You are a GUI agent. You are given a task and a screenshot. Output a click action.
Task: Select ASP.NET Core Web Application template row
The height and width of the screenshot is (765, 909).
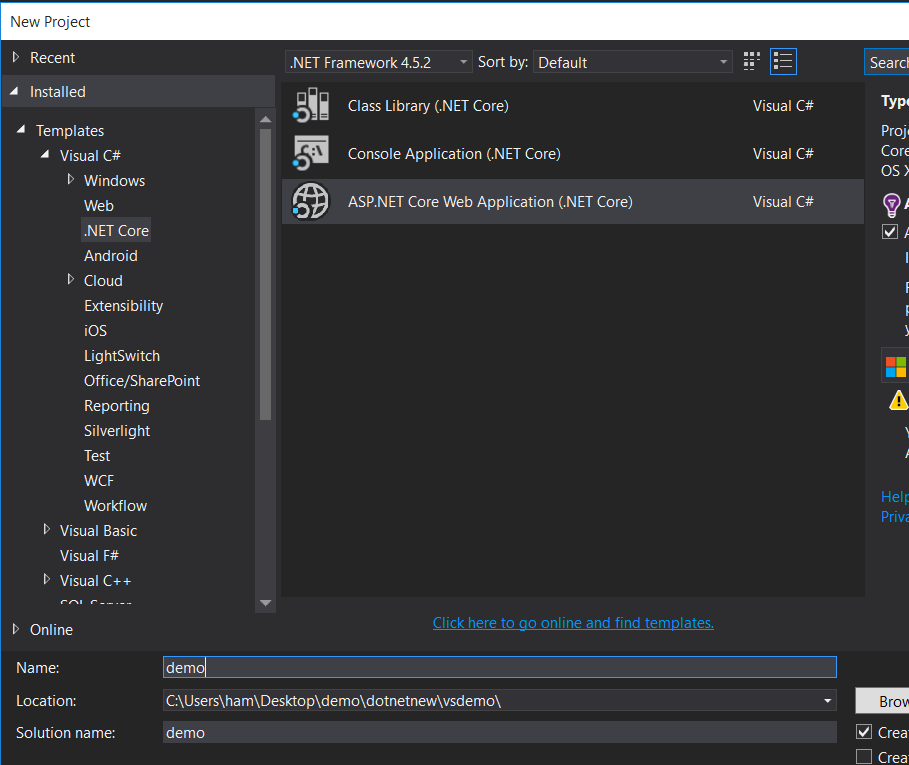[x=573, y=202]
